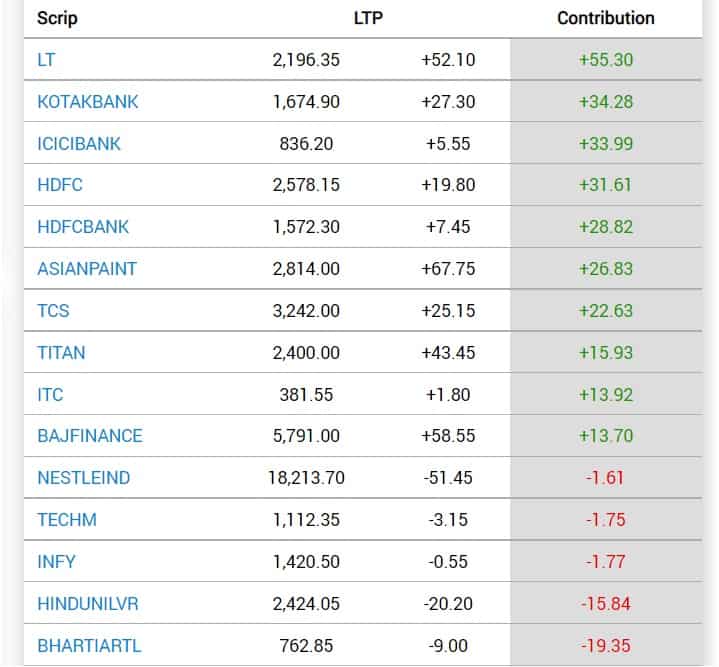Select HINDUNILVR price 2,424.05
This screenshot has width=719, height=667.
pos(306,604)
